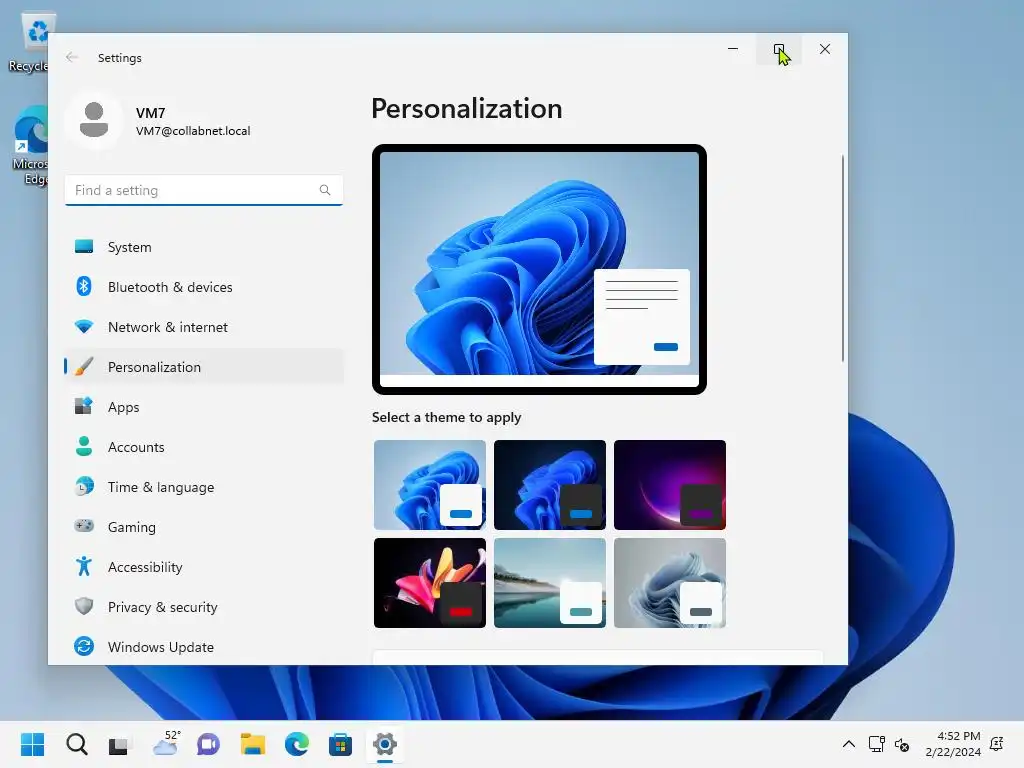Screen dimensions: 1024x768
Task: Open System settings category
Action: [x=204, y=247]
